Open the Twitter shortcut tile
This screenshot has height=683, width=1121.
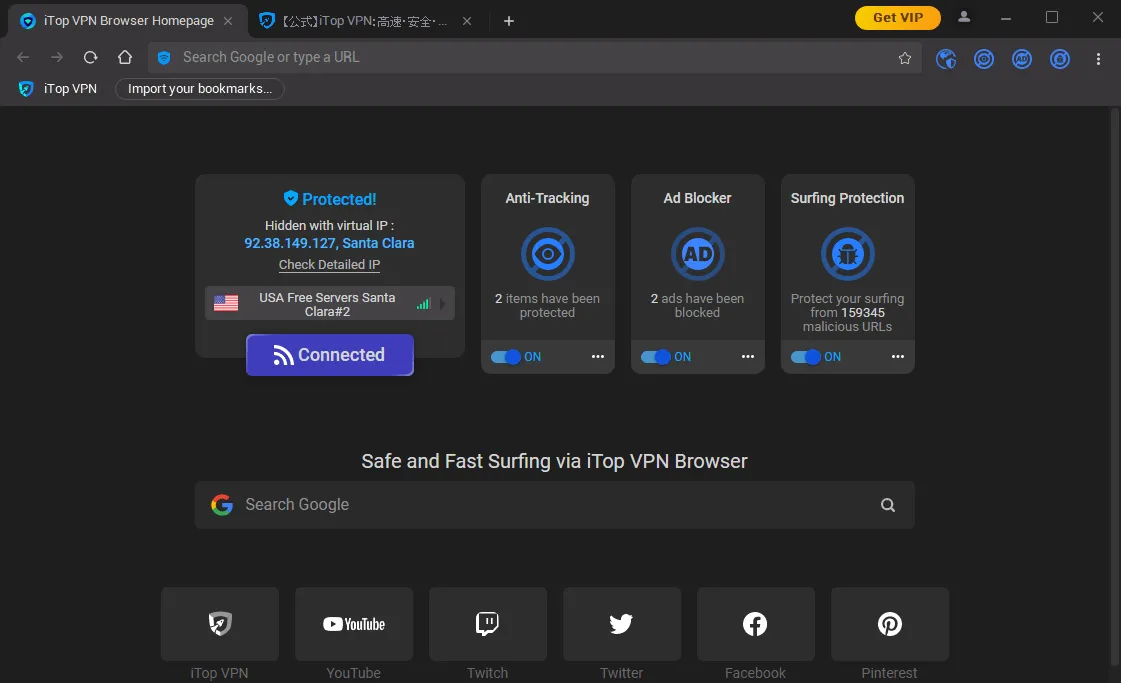[622, 624]
